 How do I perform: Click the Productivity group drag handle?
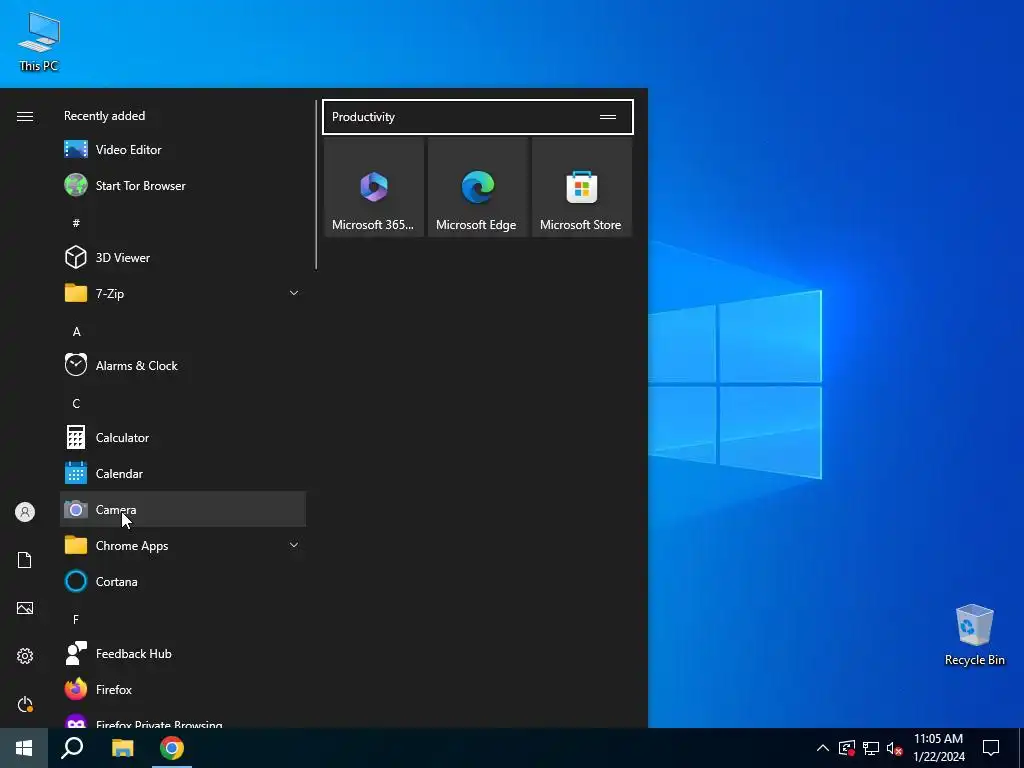coord(608,117)
